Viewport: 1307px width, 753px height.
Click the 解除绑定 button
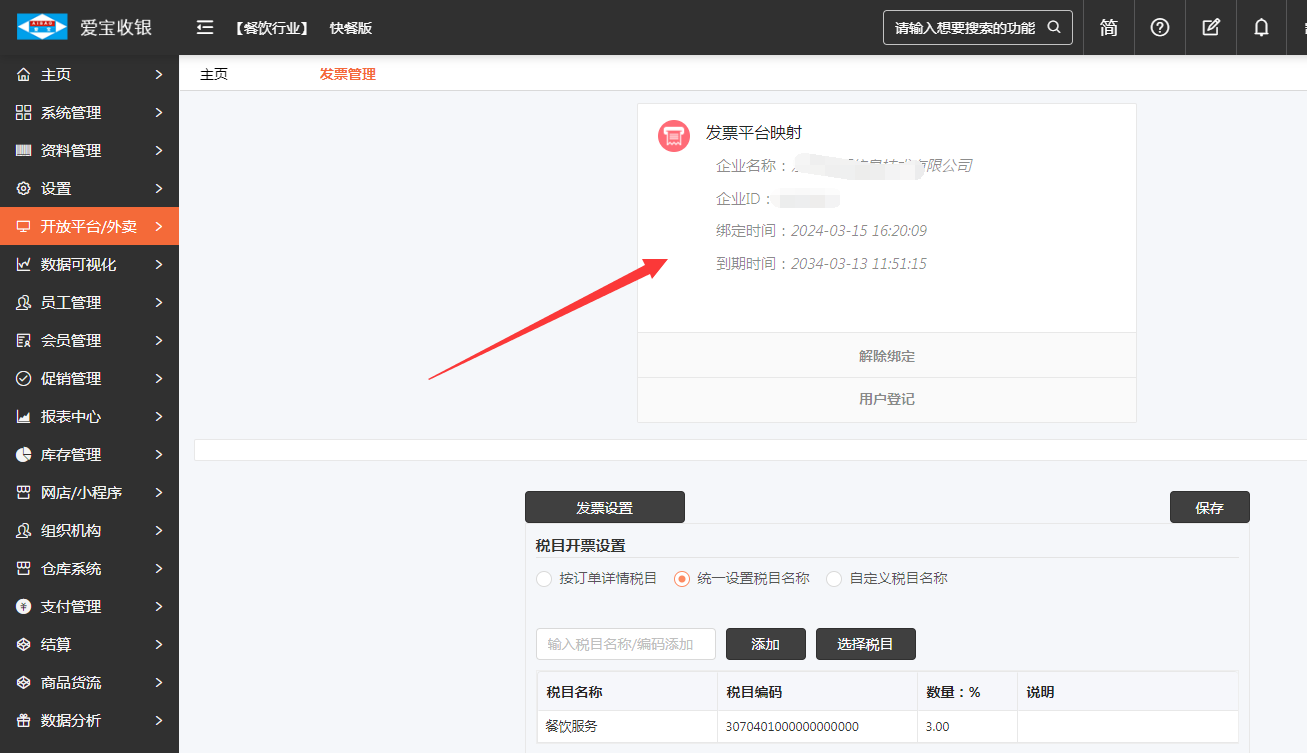886,356
